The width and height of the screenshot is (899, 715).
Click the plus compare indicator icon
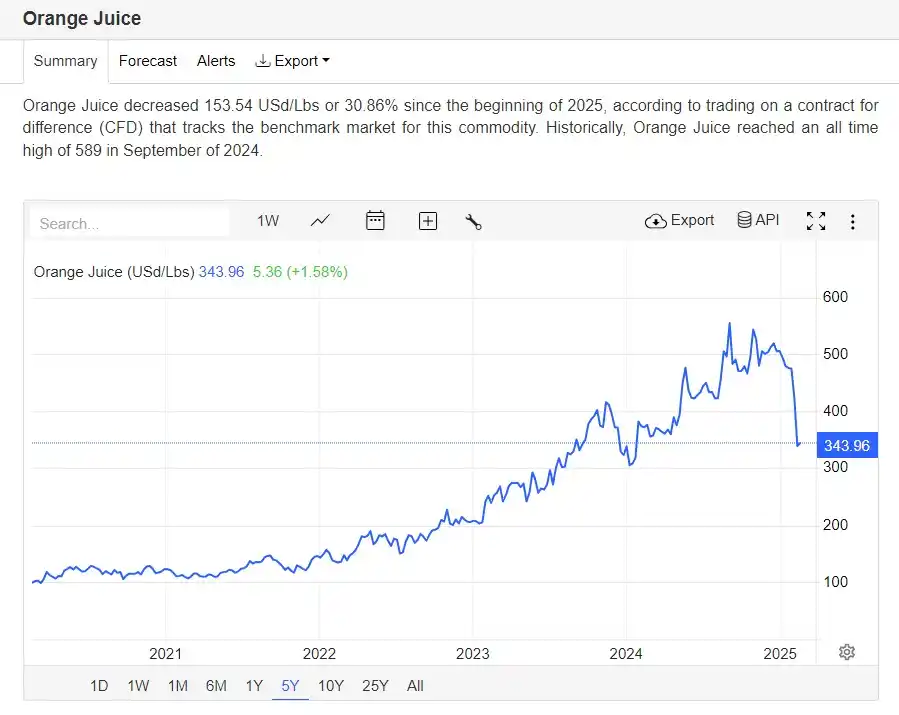pos(428,221)
